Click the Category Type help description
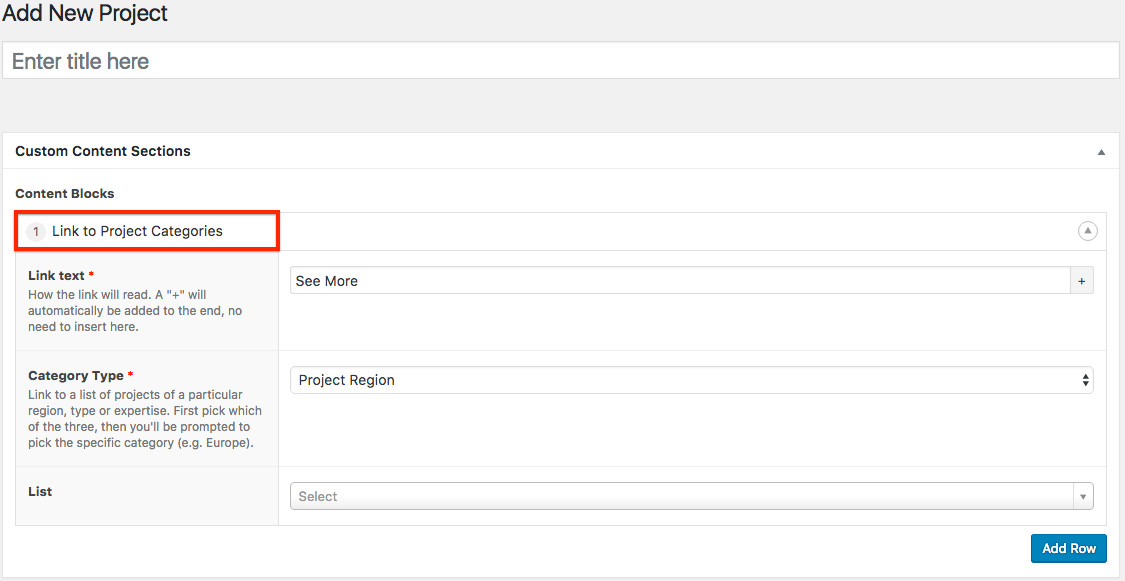Image resolution: width=1125 pixels, height=581 pixels. 145,418
